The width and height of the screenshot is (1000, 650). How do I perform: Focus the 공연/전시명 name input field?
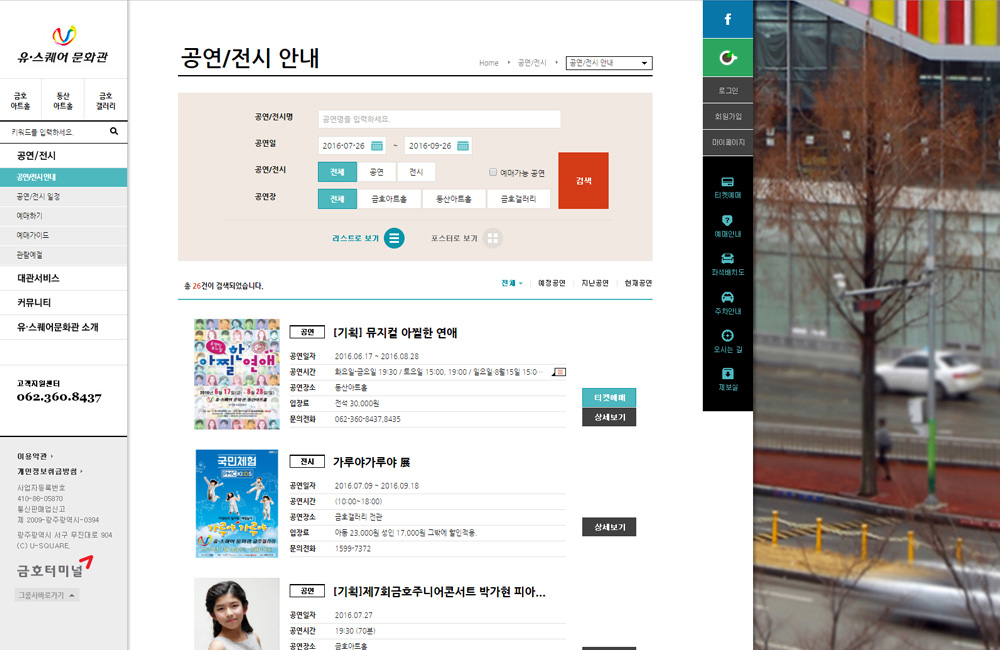439,119
